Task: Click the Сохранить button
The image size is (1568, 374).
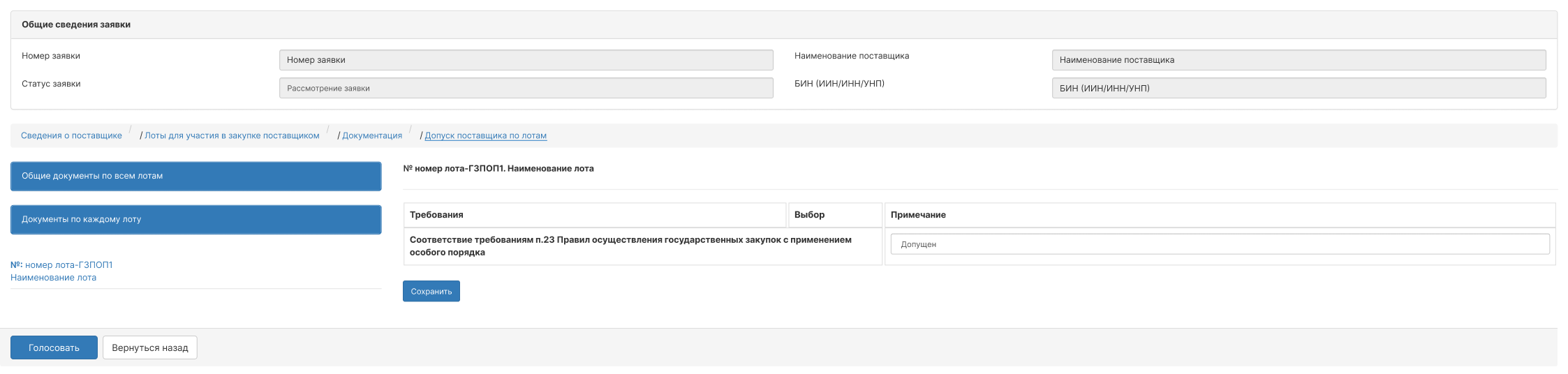Action: [431, 291]
